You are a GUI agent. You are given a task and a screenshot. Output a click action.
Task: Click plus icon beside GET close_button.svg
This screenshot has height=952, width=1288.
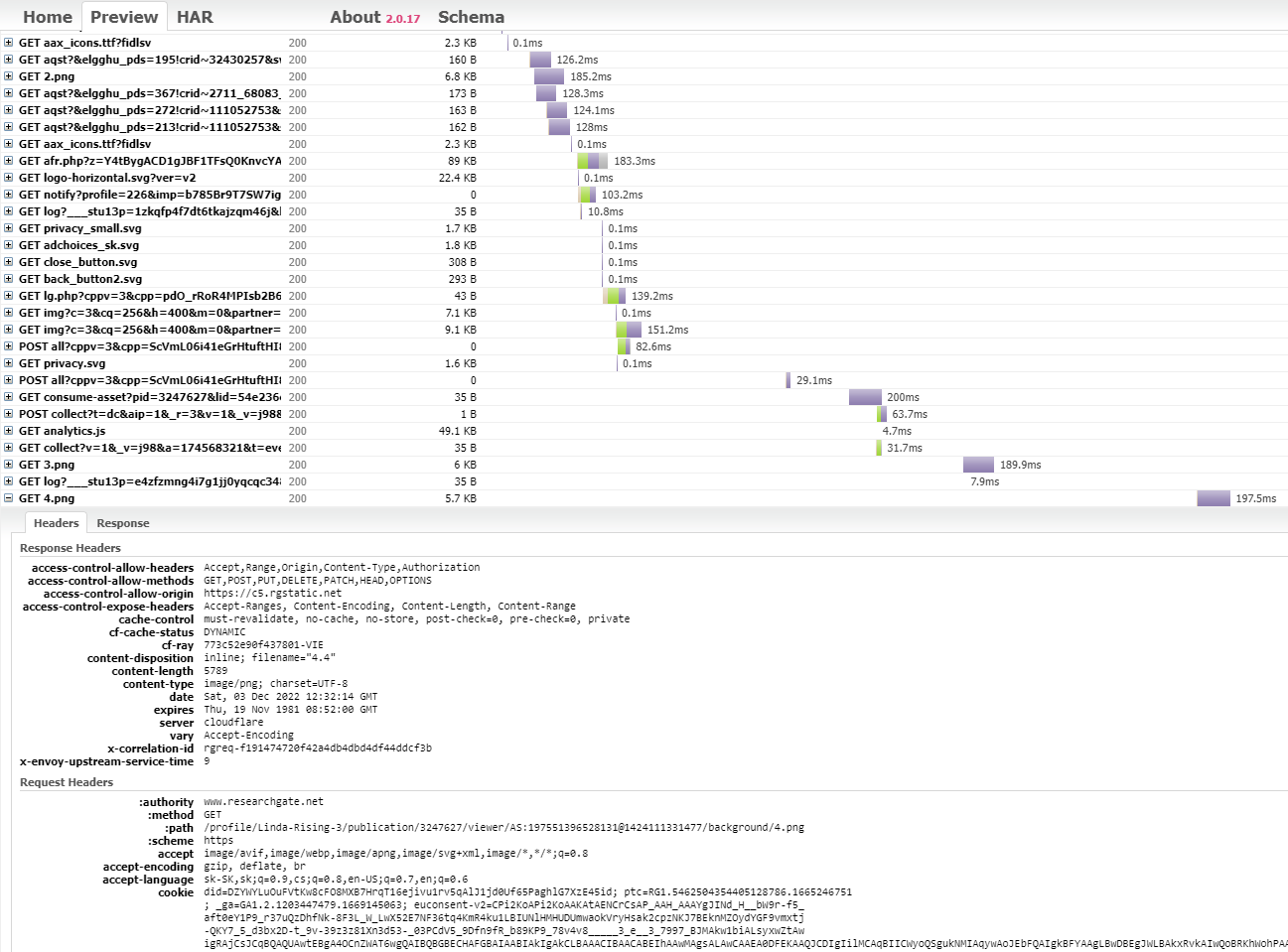(9, 262)
